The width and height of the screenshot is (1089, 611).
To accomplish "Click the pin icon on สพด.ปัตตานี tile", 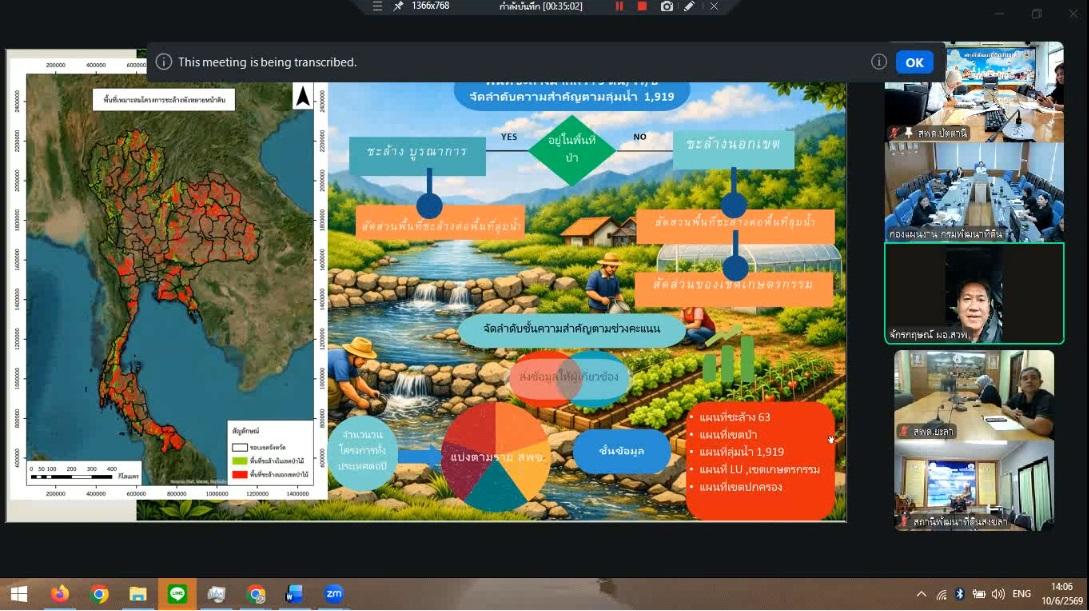I will click(908, 132).
